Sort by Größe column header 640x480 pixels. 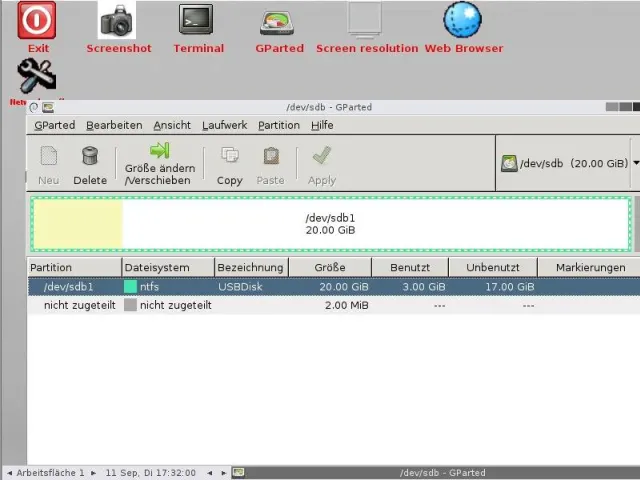(329, 267)
